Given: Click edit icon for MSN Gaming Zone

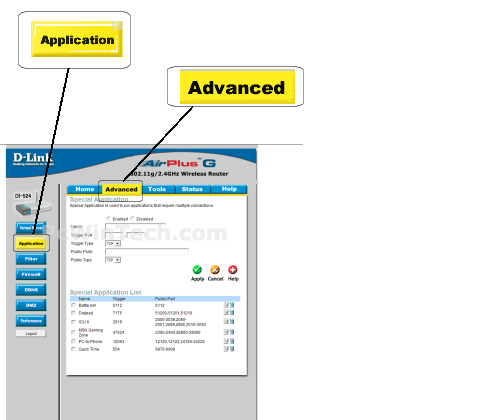Looking at the screenshot, I should coord(226,332).
